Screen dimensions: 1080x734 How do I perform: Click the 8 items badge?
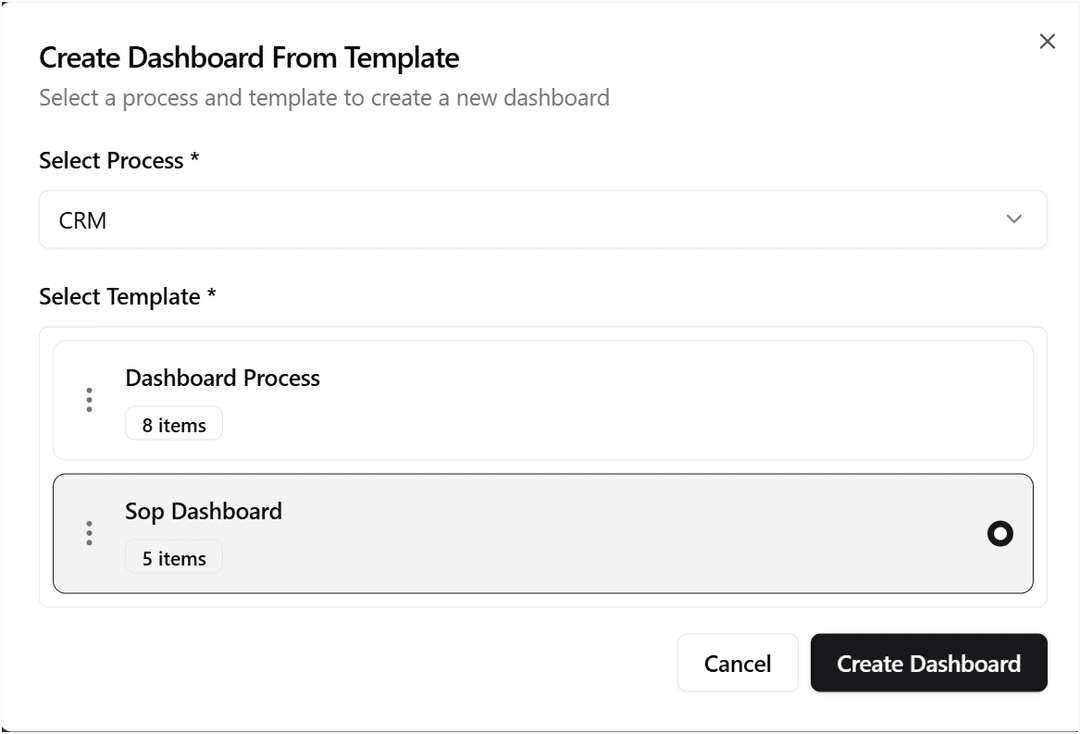click(174, 425)
